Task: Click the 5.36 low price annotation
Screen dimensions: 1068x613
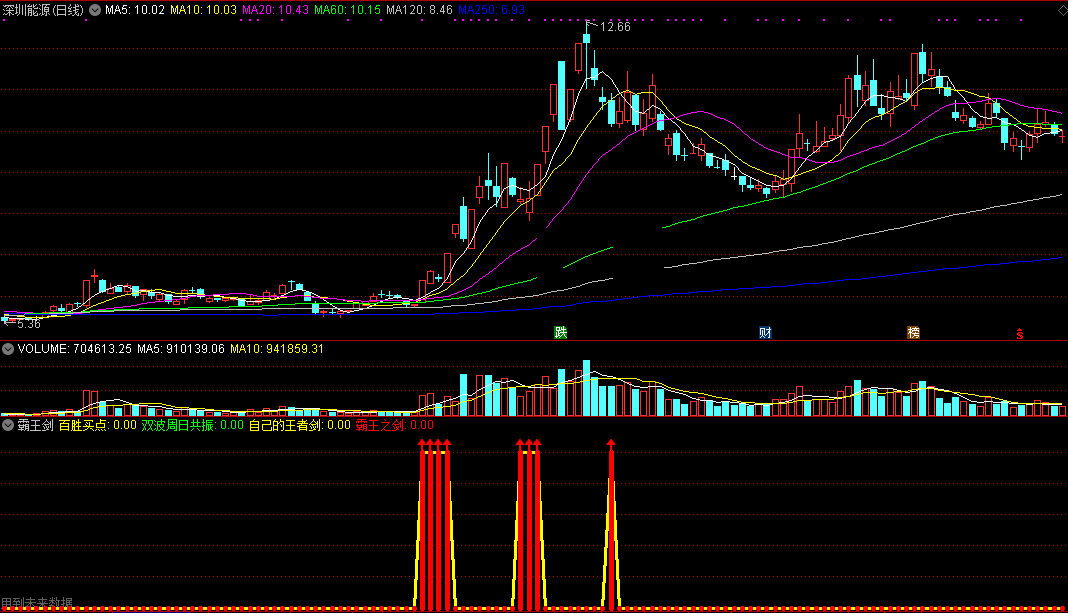Action: tap(29, 324)
